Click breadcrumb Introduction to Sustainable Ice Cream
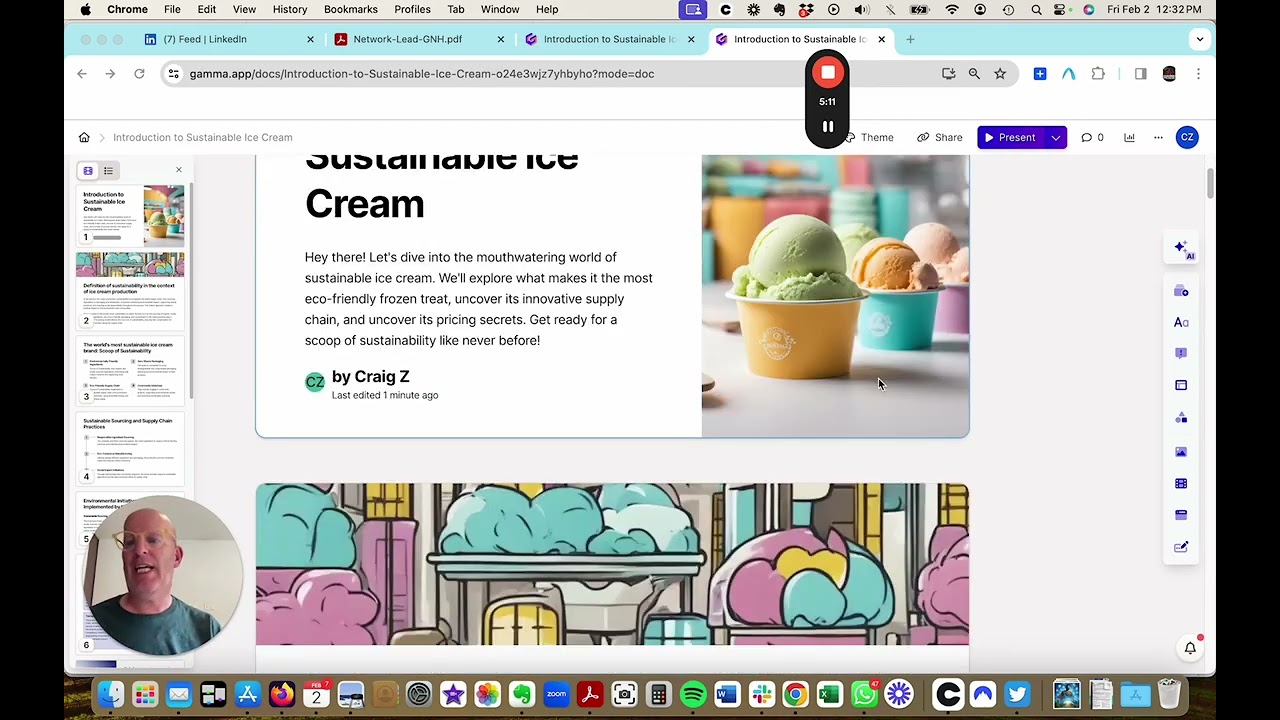 click(x=203, y=137)
